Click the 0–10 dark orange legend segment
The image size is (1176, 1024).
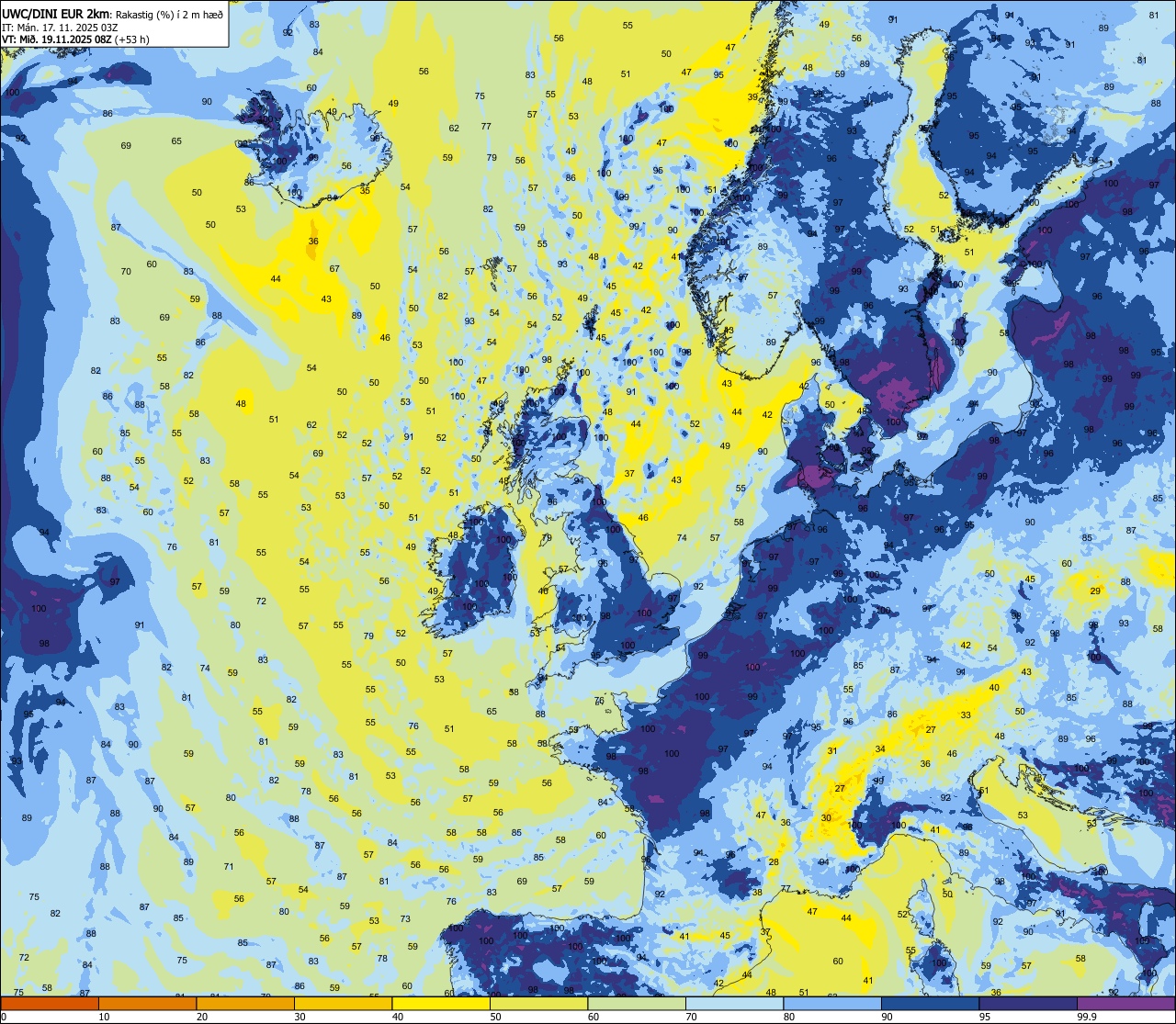coord(50,1003)
